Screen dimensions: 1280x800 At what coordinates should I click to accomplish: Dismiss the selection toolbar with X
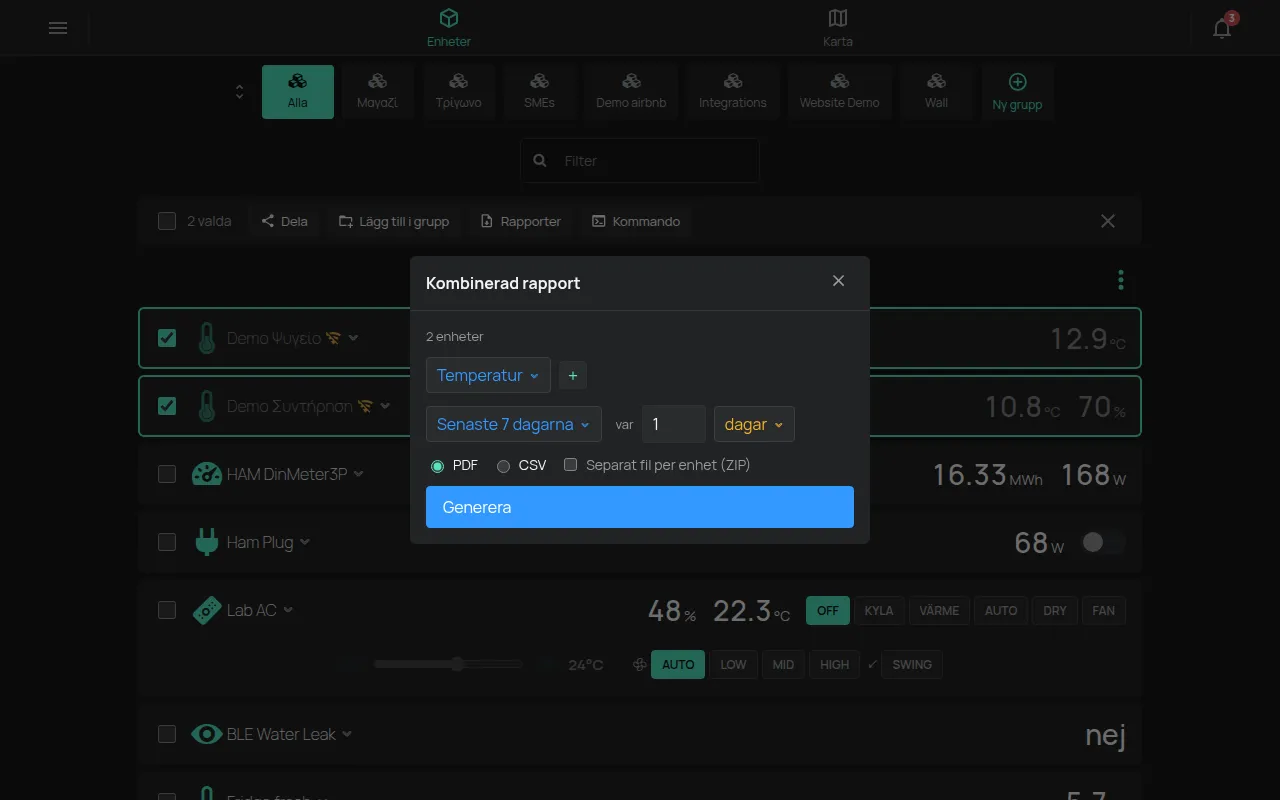pos(1108,221)
